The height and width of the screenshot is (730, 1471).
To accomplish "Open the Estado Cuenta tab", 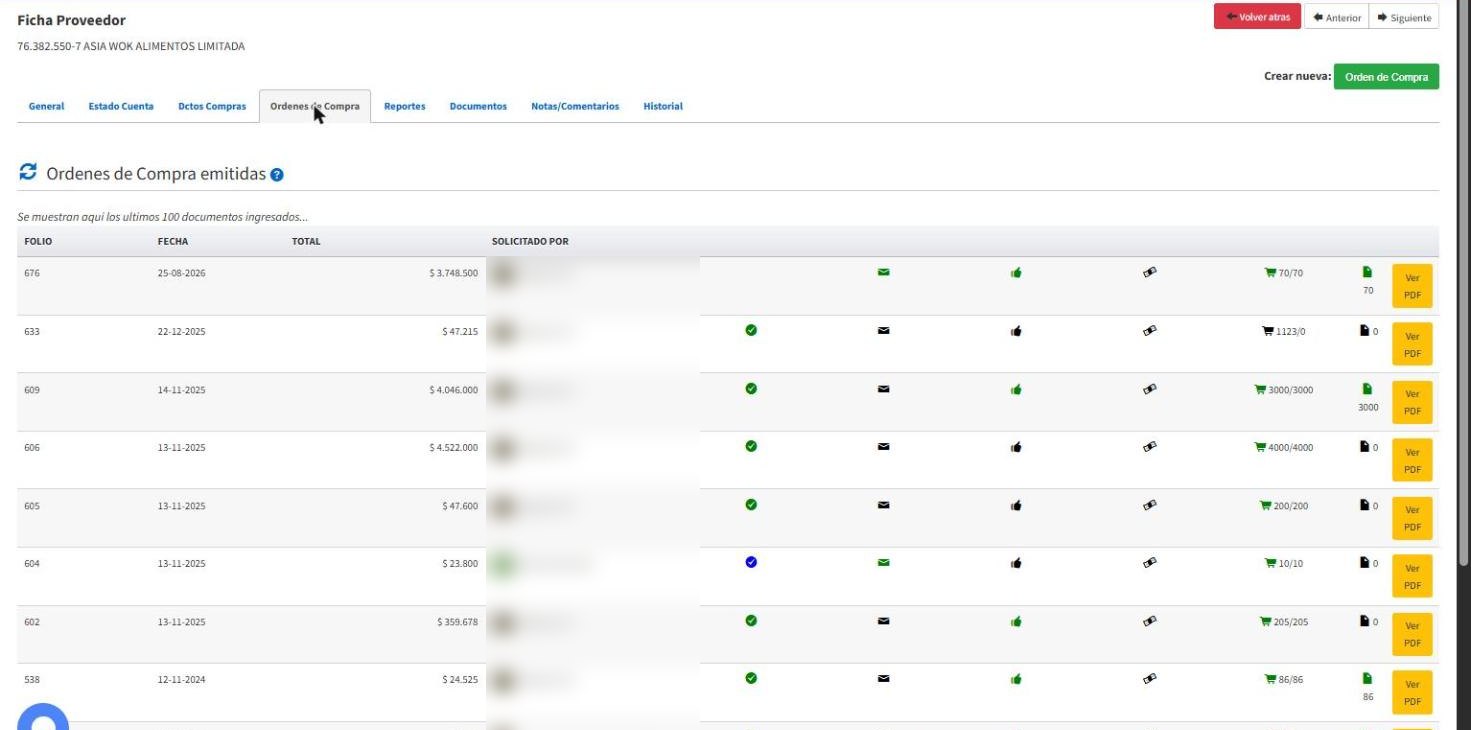I will tap(121, 106).
